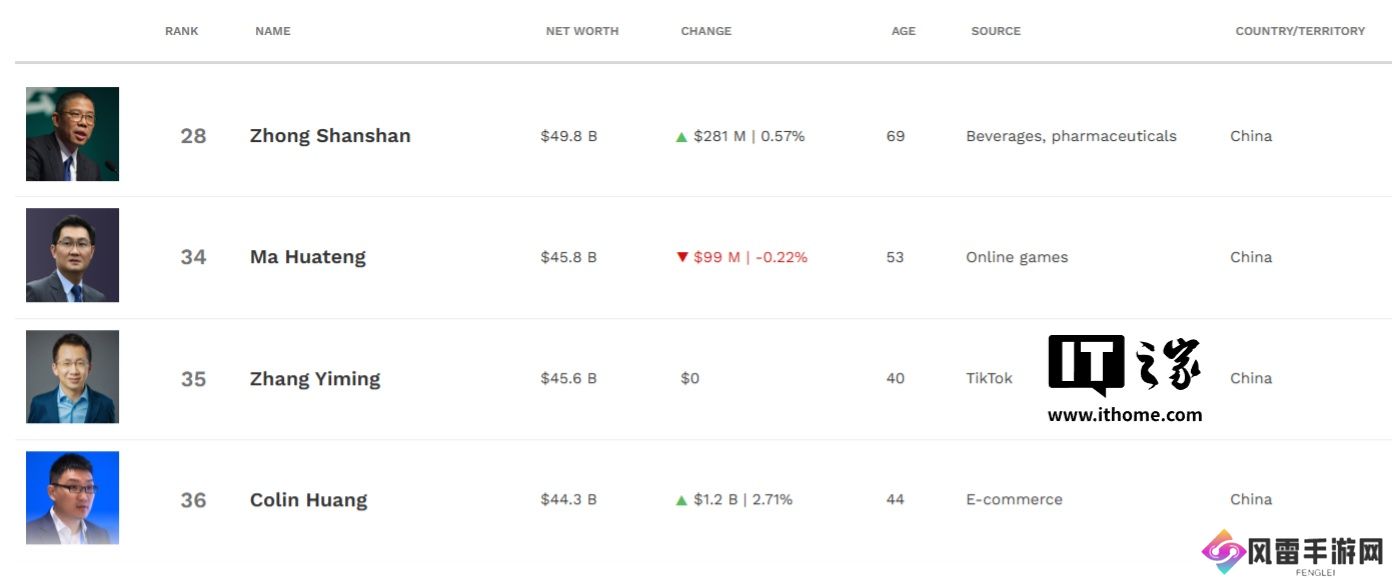Click the Zhang Yiming name link
Screen dimensions: 1392x578
315,379
